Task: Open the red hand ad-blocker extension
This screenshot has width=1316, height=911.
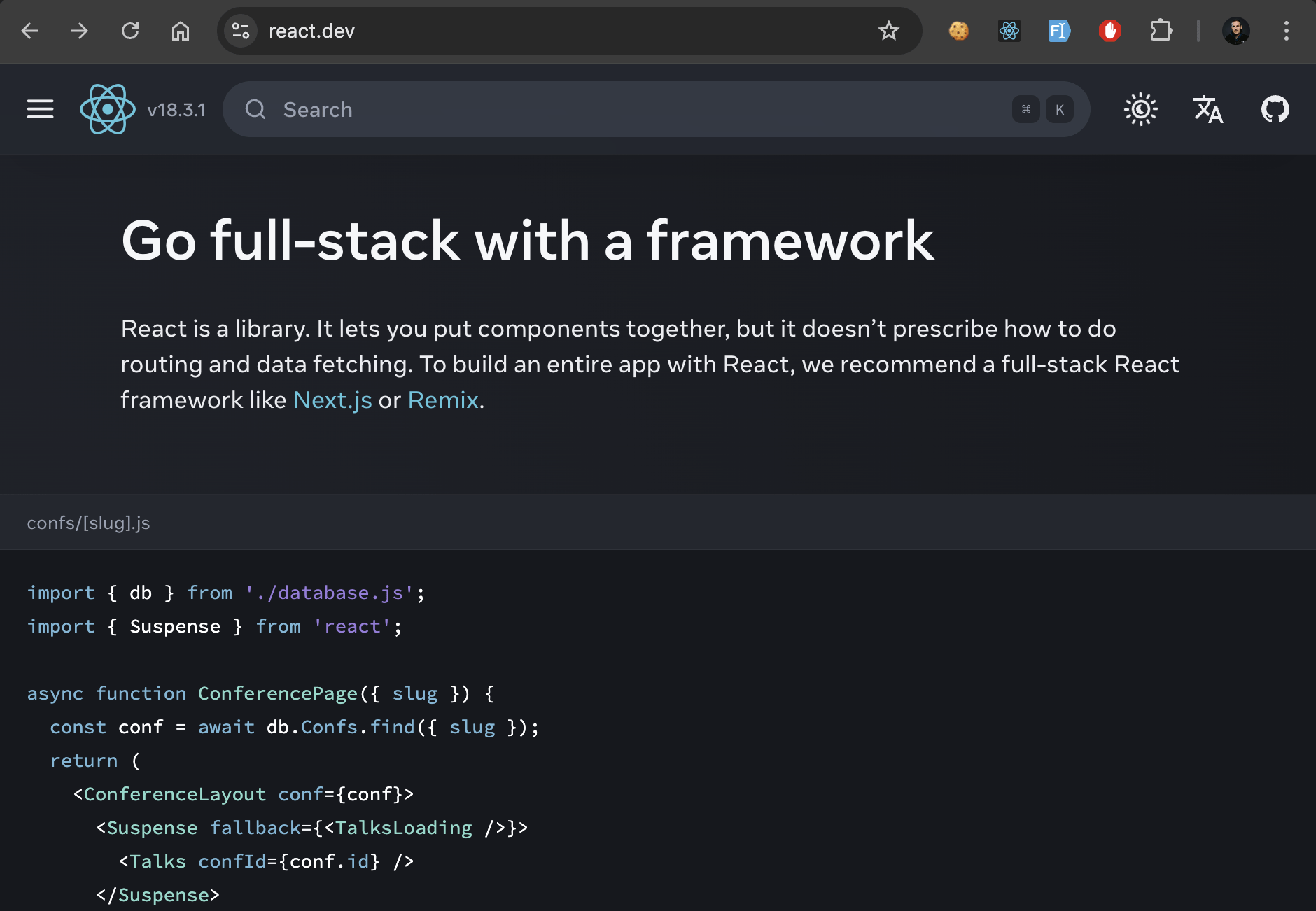Action: click(x=1109, y=31)
